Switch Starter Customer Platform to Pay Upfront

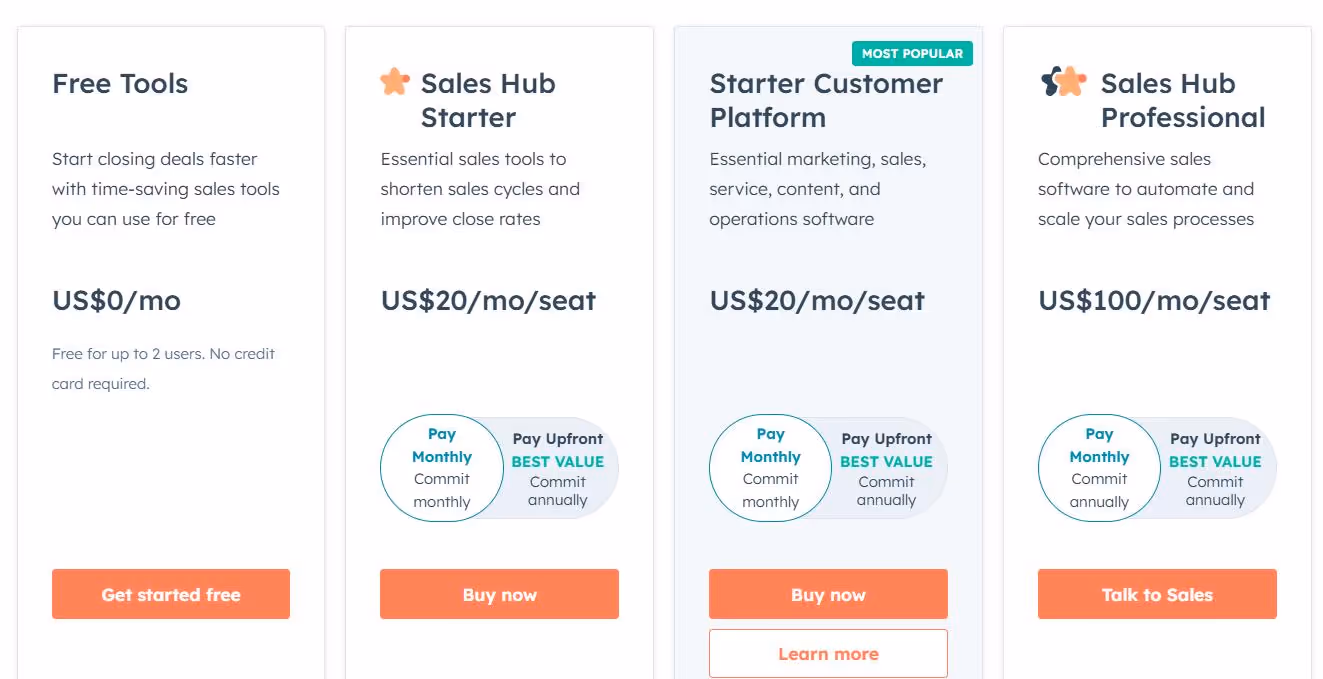886,467
